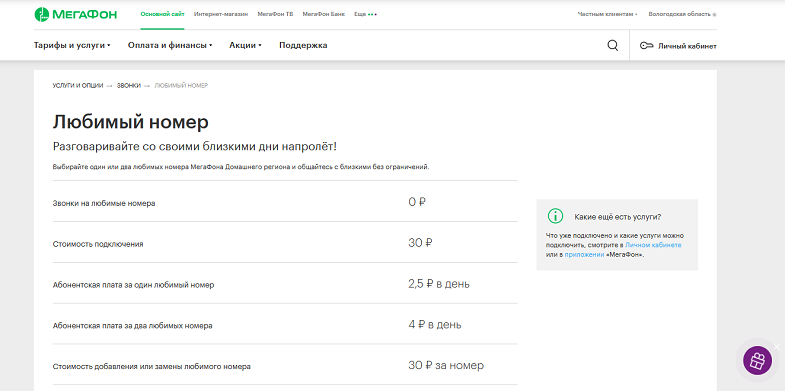This screenshot has height=391, width=785.
Task: Open the Частным клиентам dropdown
Action: click(607, 15)
